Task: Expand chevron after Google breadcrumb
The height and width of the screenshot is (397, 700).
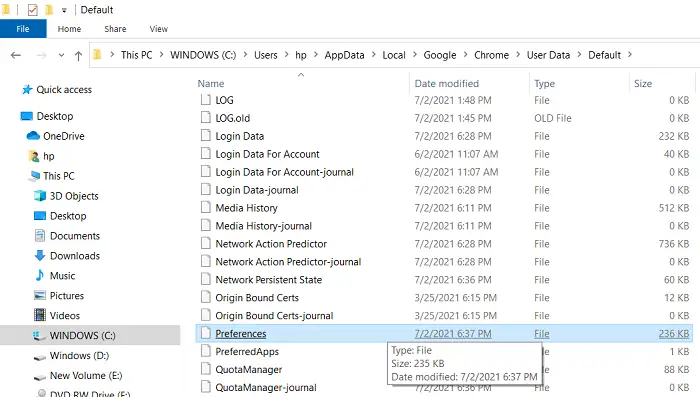Action: pyautogui.click(x=465, y=54)
